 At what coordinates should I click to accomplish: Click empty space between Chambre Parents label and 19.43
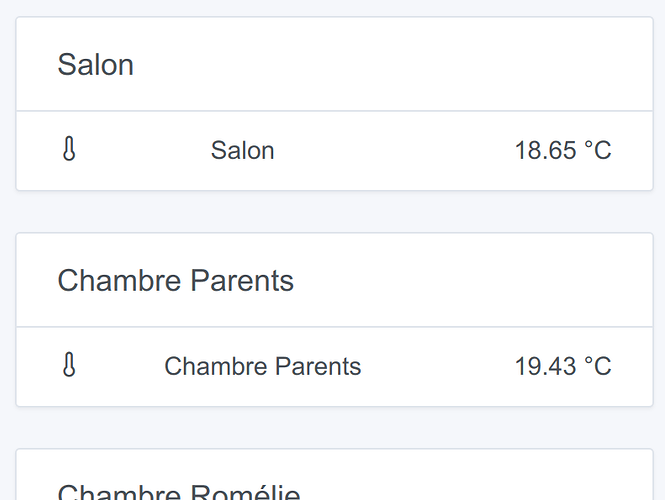[435, 367]
